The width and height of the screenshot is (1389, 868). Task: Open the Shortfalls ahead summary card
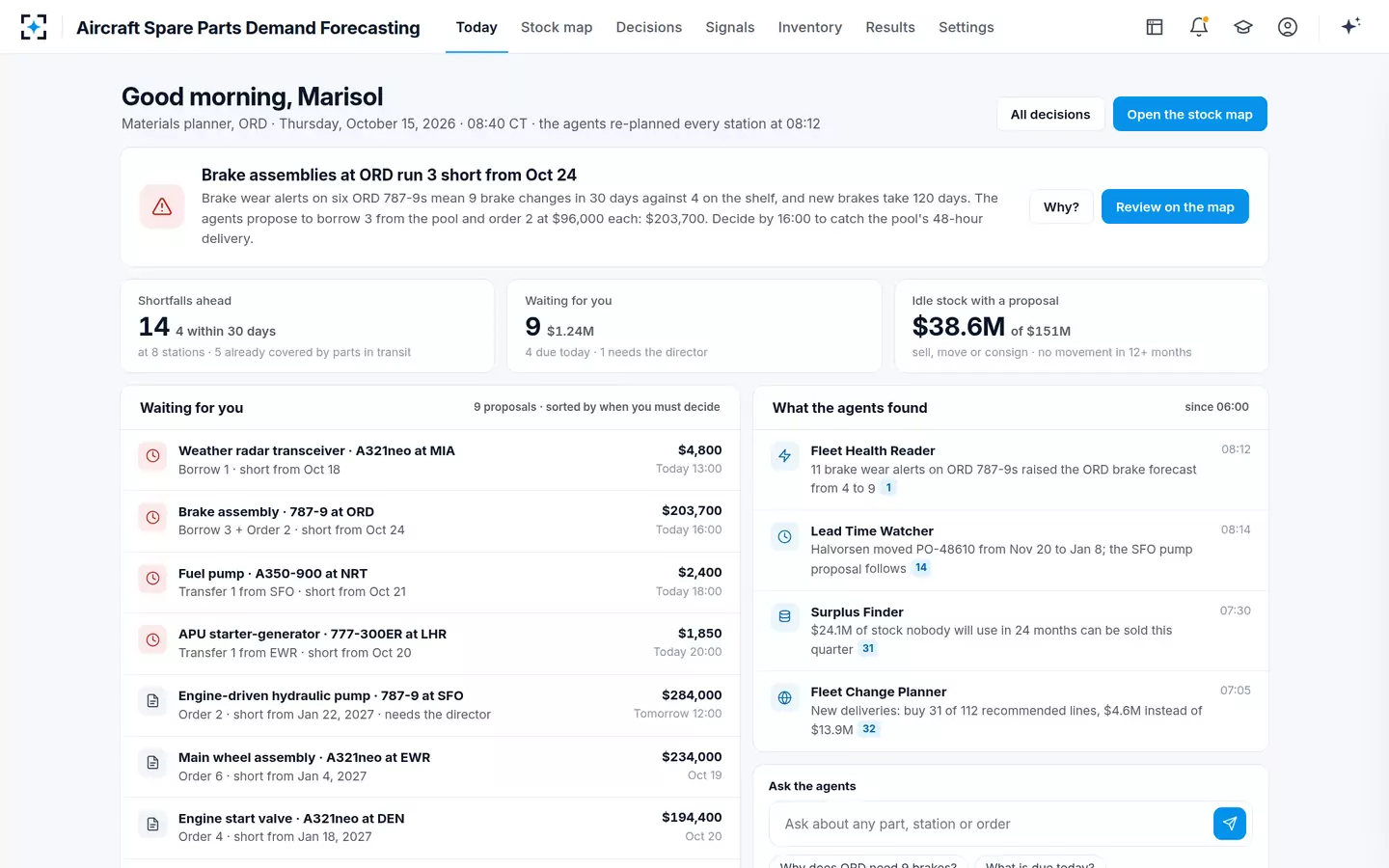308,326
